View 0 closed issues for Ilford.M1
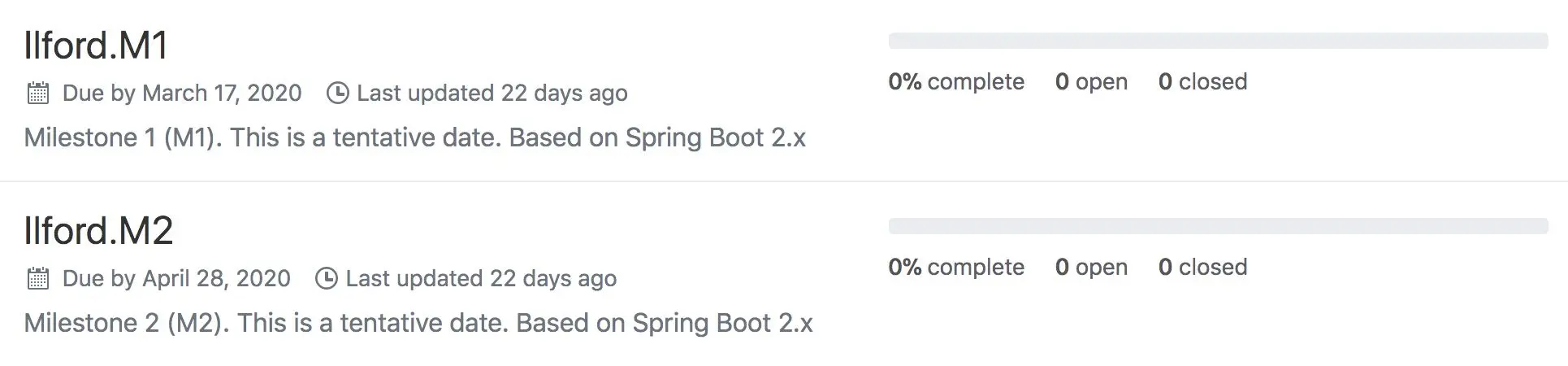Viewport: 1568px width, 366px height. [1202, 81]
